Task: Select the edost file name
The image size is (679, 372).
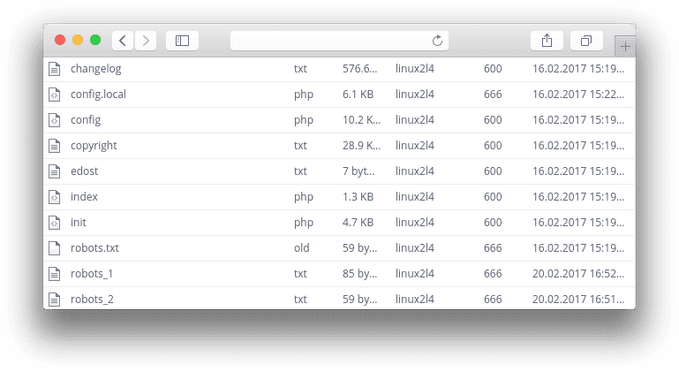Action: pyautogui.click(x=84, y=171)
